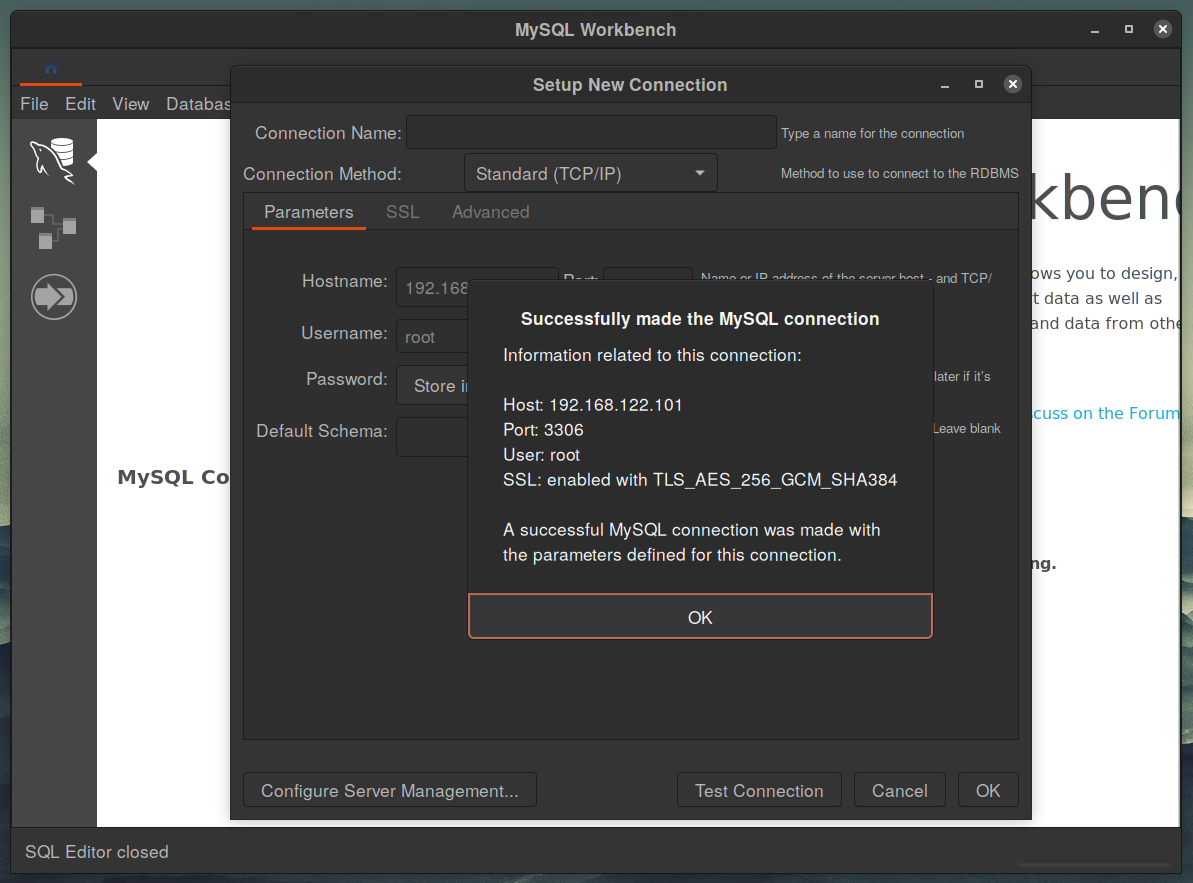Launch the Migration Wizard arrow icon
The width and height of the screenshot is (1193, 883).
pyautogui.click(x=54, y=296)
